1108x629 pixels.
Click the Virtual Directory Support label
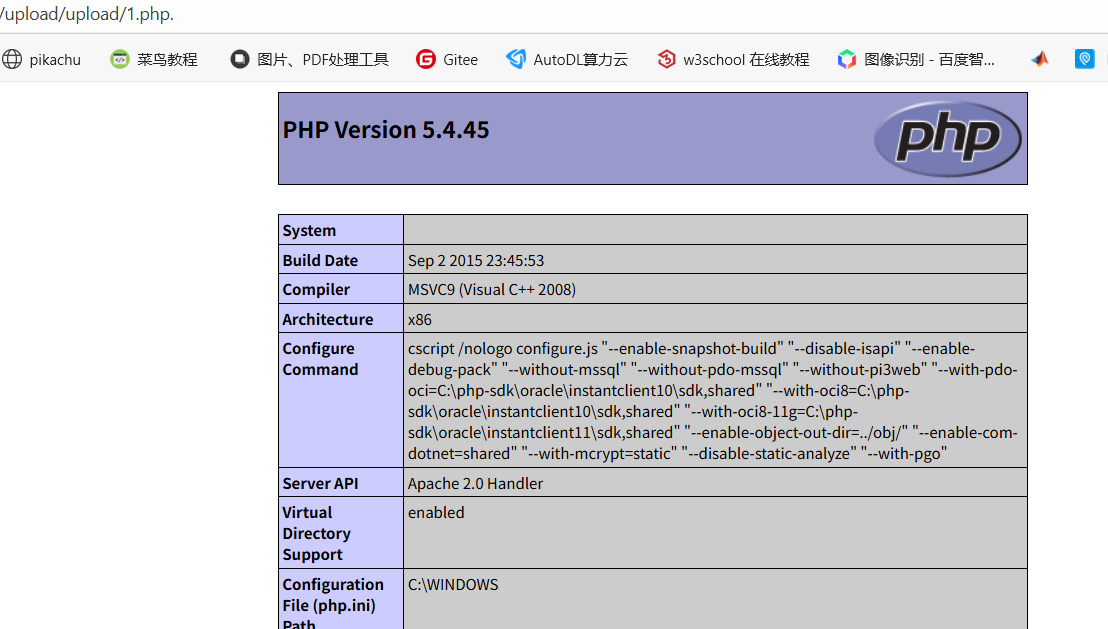(x=341, y=533)
